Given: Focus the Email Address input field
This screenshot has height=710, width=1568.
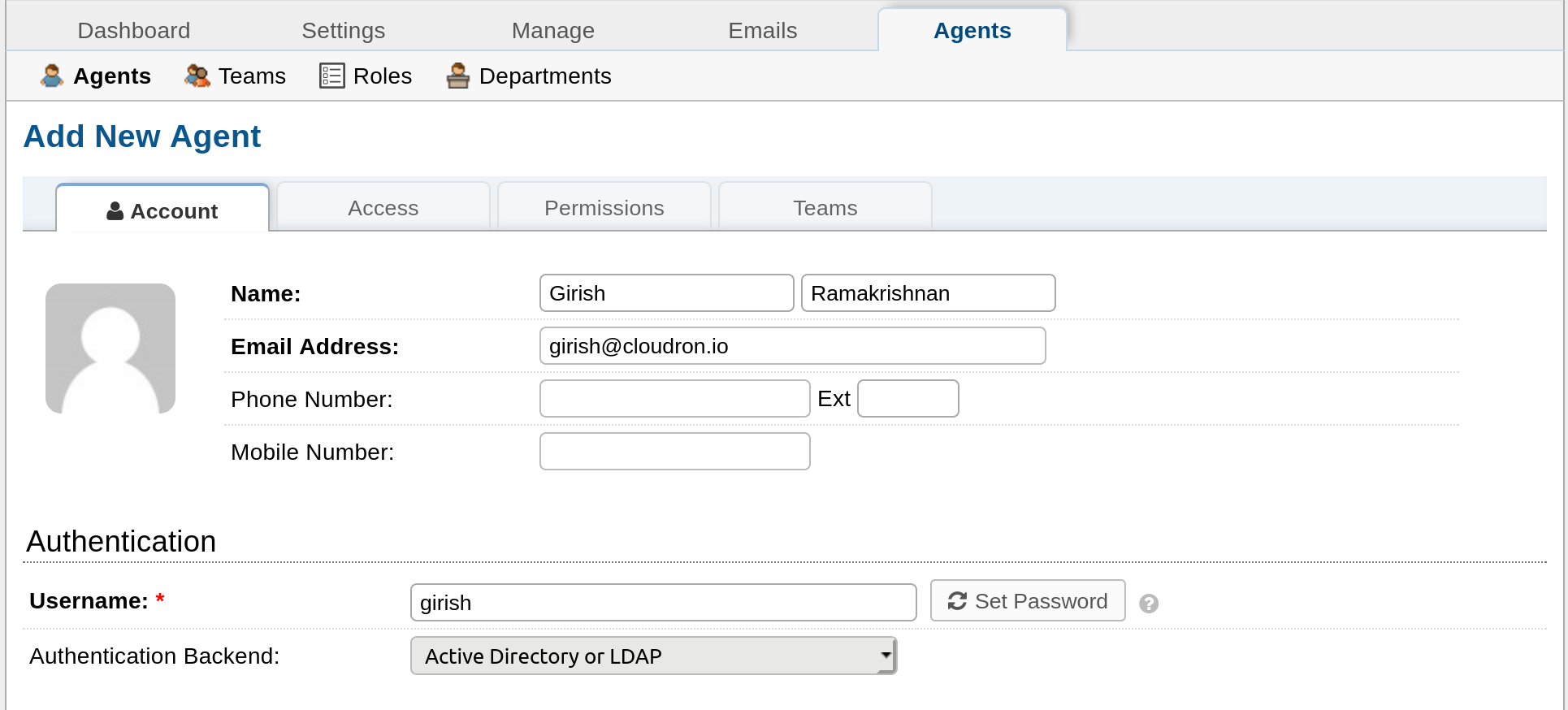Looking at the screenshot, I should 792,346.
